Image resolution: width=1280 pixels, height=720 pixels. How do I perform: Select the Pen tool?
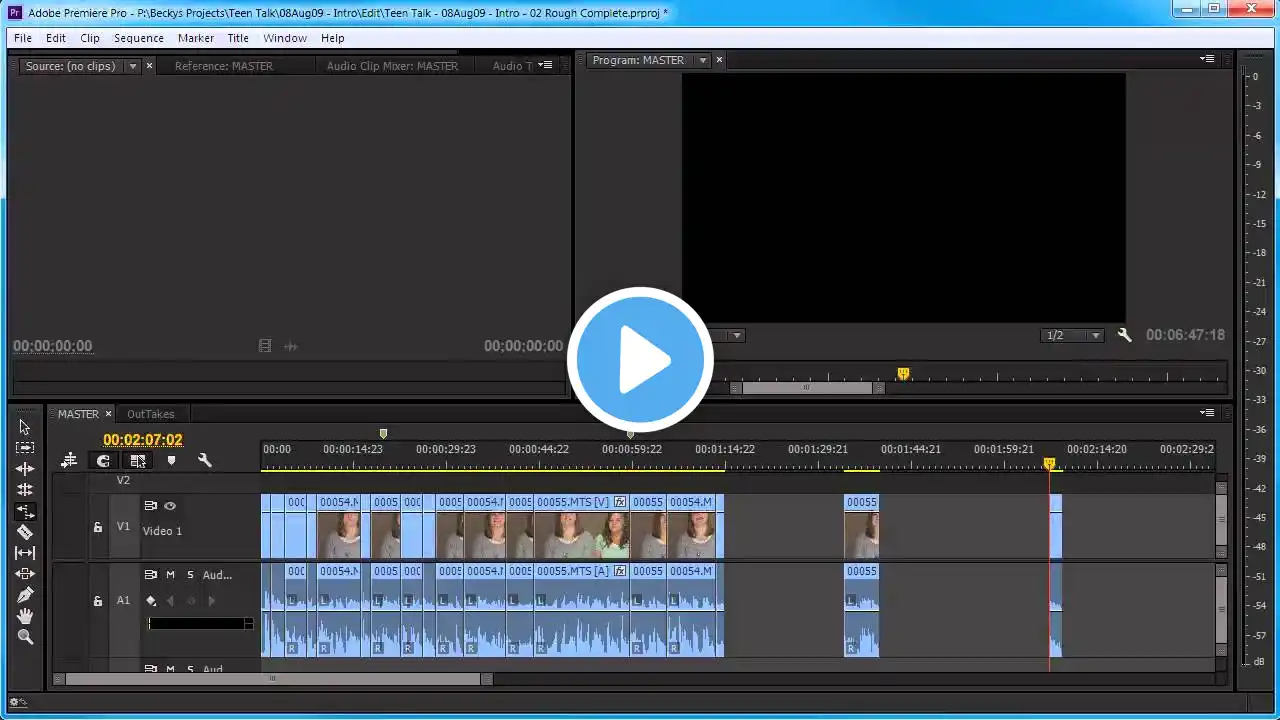click(25, 595)
